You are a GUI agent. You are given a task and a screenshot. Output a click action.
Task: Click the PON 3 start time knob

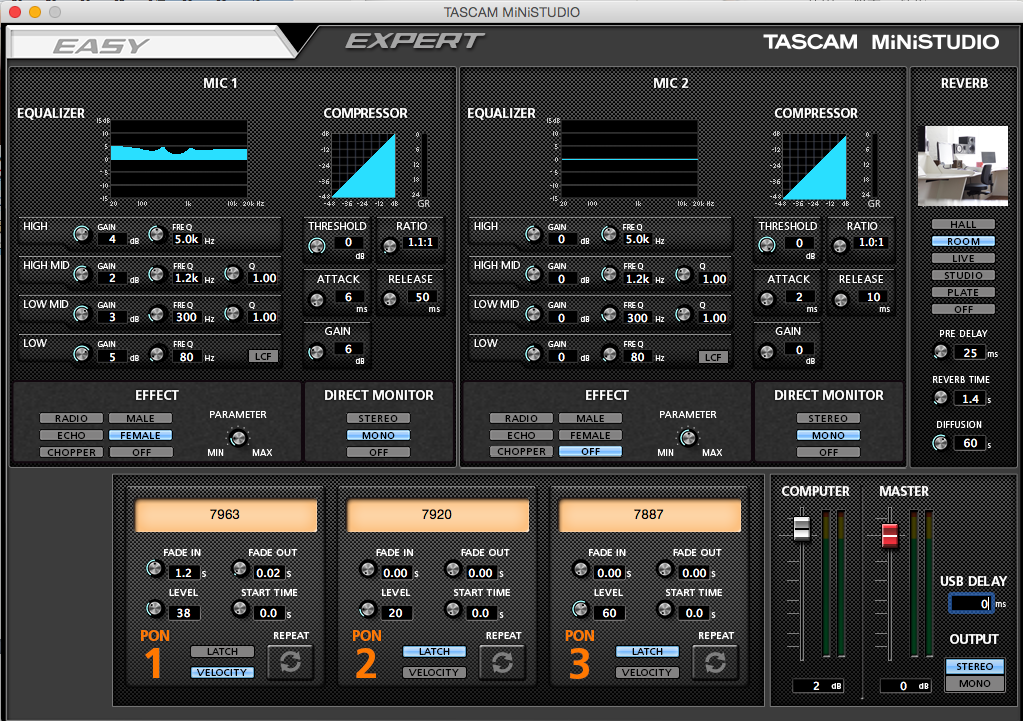tap(665, 609)
